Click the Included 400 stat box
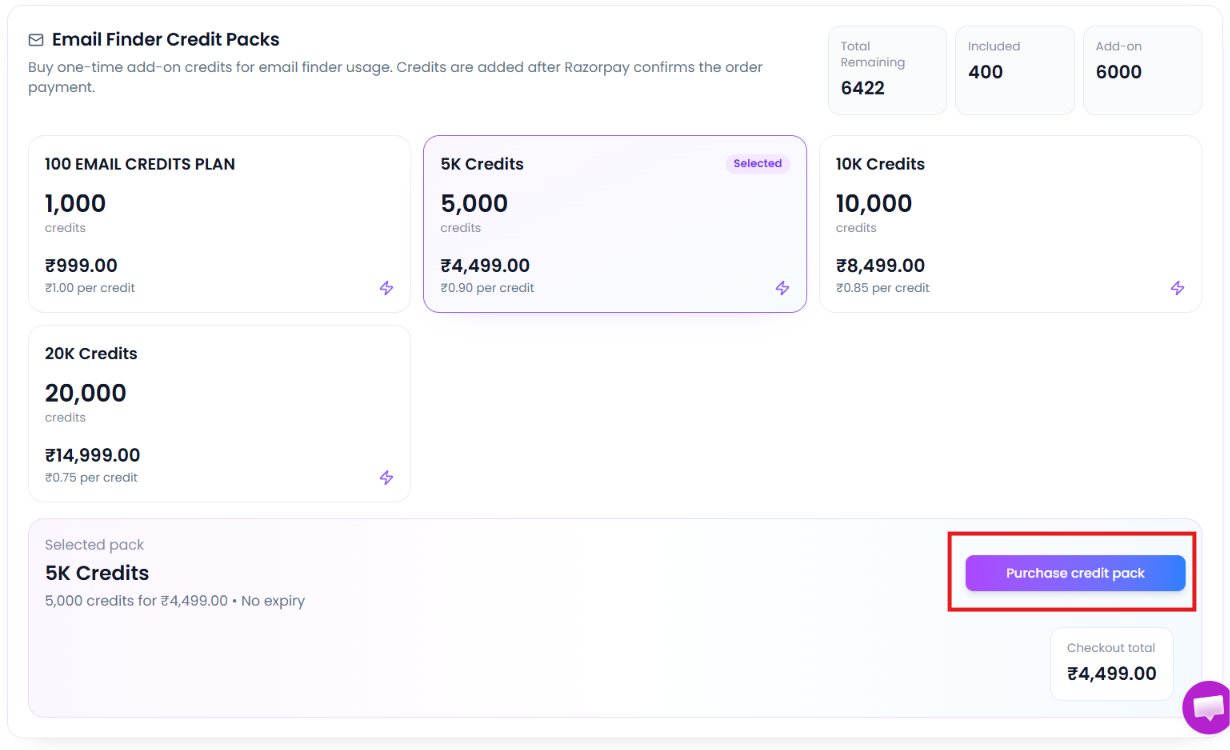This screenshot has height=750, width=1230. point(1015,70)
